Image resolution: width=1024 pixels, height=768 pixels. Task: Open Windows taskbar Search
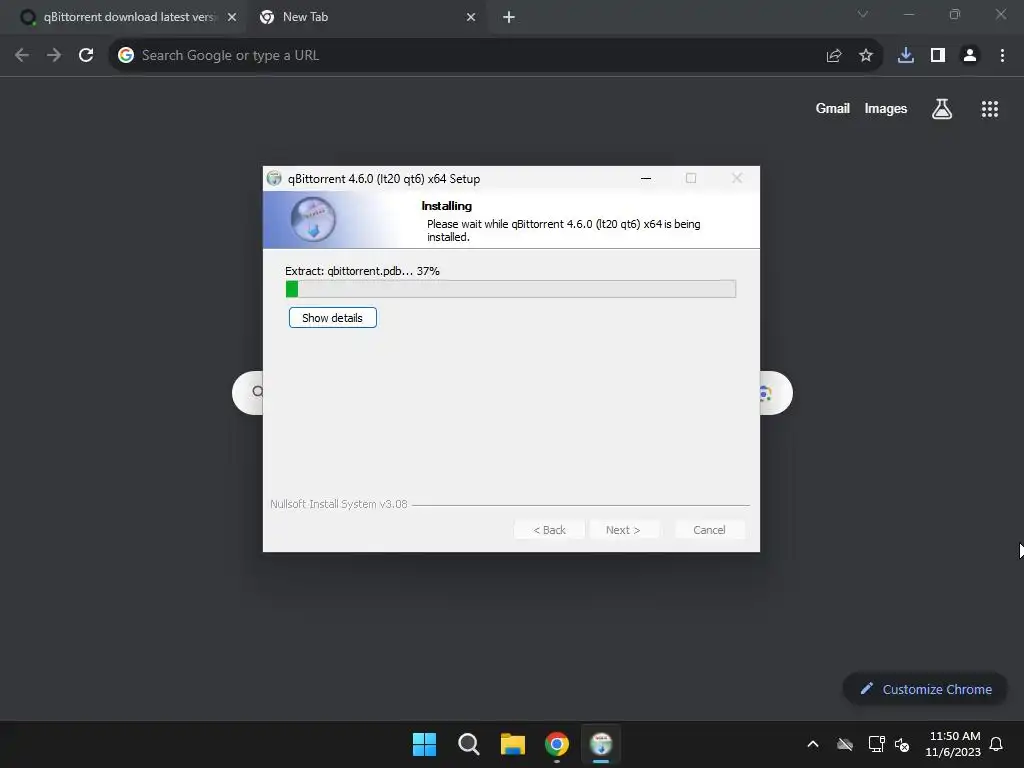pyautogui.click(x=468, y=744)
